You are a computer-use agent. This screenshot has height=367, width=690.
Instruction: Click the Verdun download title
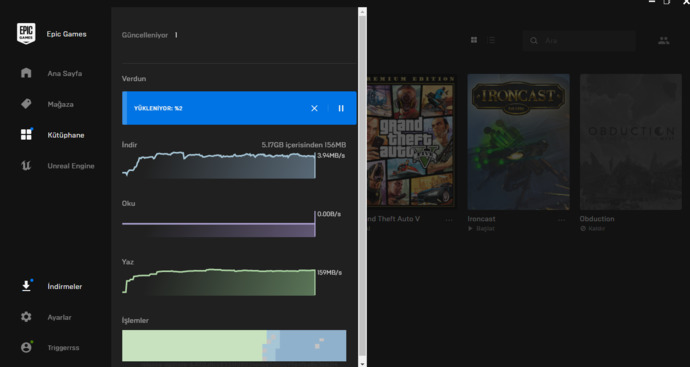click(x=134, y=79)
